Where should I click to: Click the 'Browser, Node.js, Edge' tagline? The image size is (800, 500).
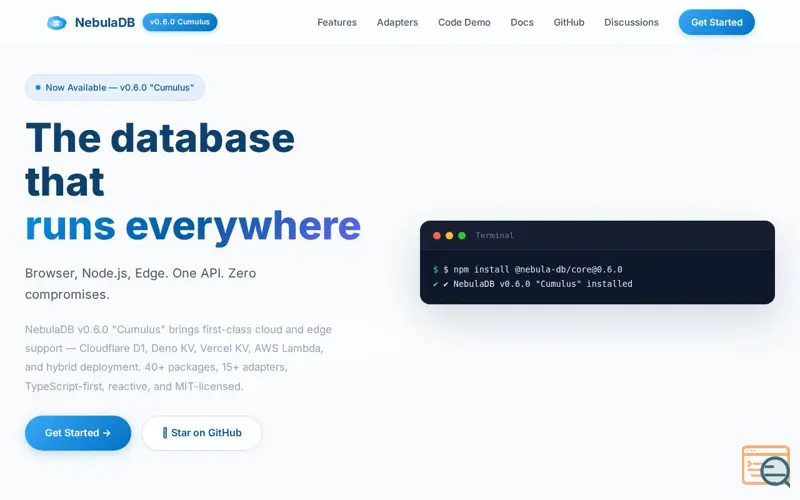coord(140,284)
